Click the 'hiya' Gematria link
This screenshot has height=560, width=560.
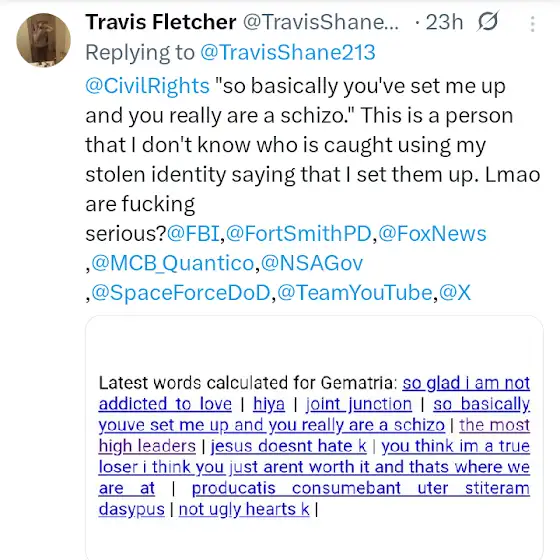(269, 404)
